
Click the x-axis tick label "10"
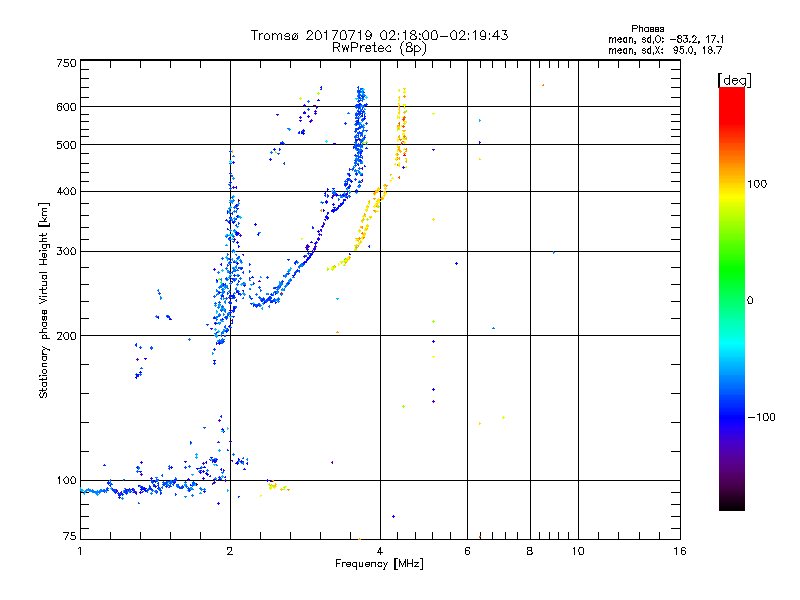click(578, 551)
